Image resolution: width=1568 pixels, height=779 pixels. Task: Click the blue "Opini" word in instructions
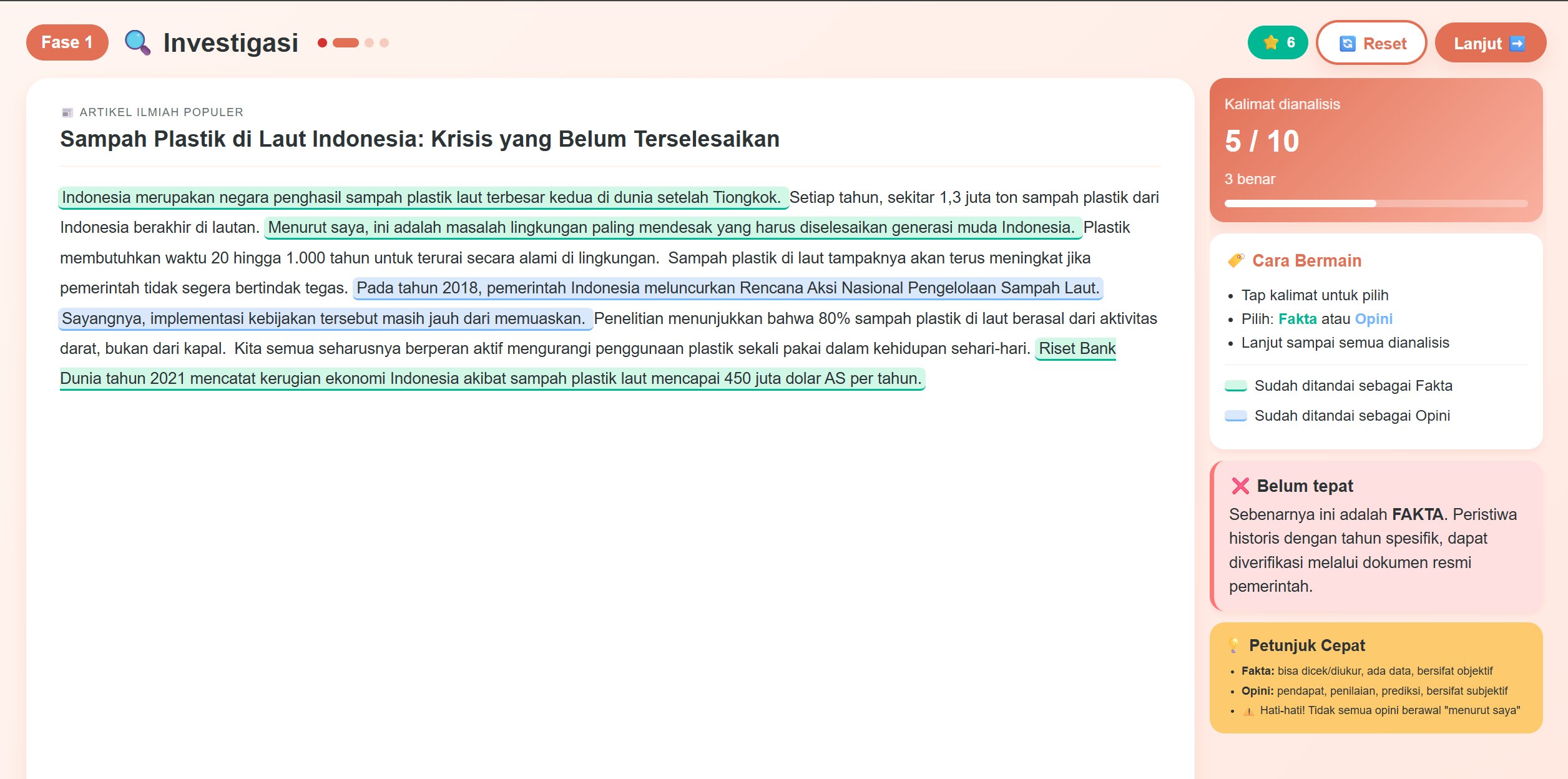tap(1373, 319)
